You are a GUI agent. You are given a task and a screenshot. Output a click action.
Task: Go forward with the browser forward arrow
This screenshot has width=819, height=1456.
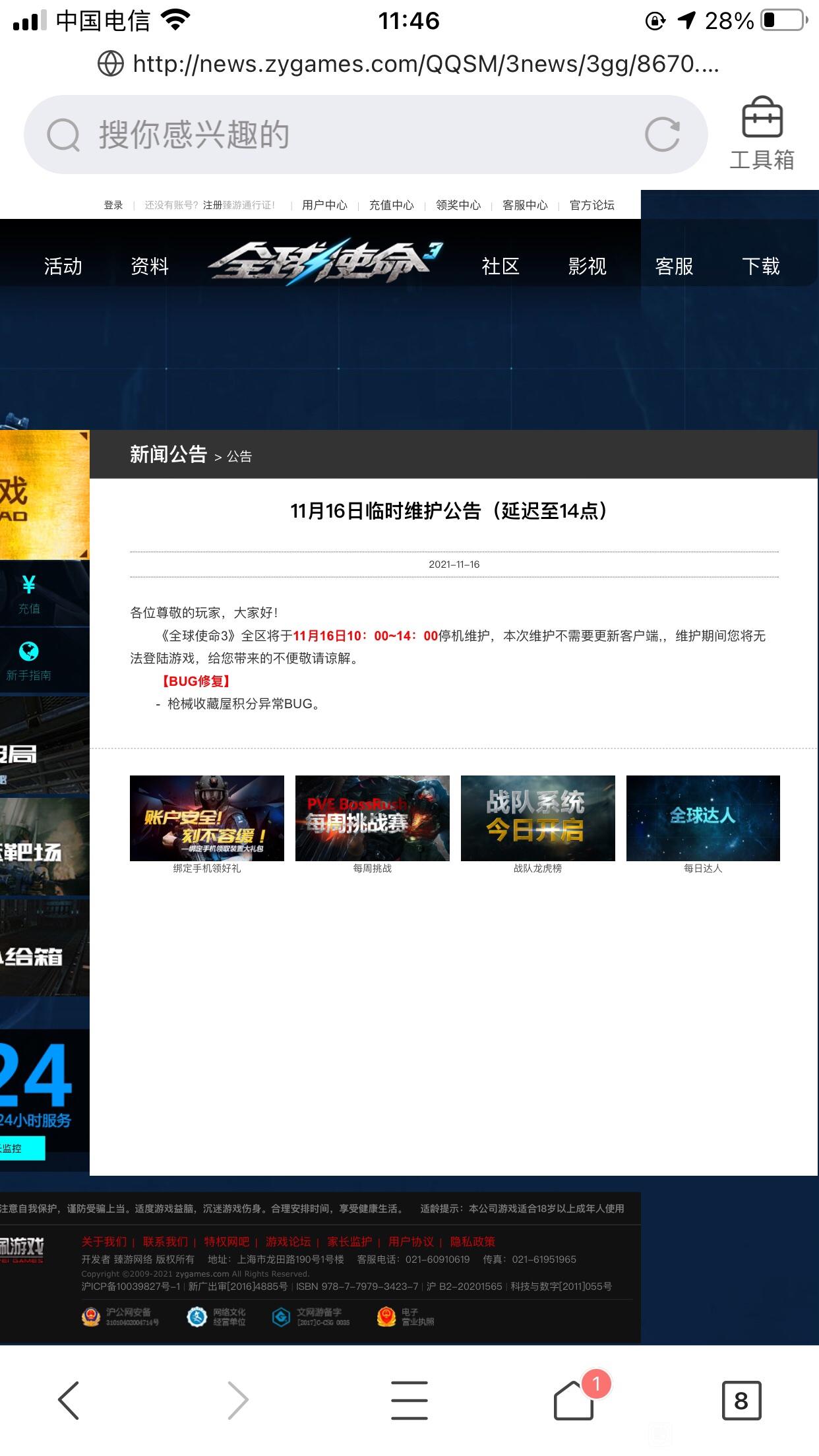coord(238,1400)
